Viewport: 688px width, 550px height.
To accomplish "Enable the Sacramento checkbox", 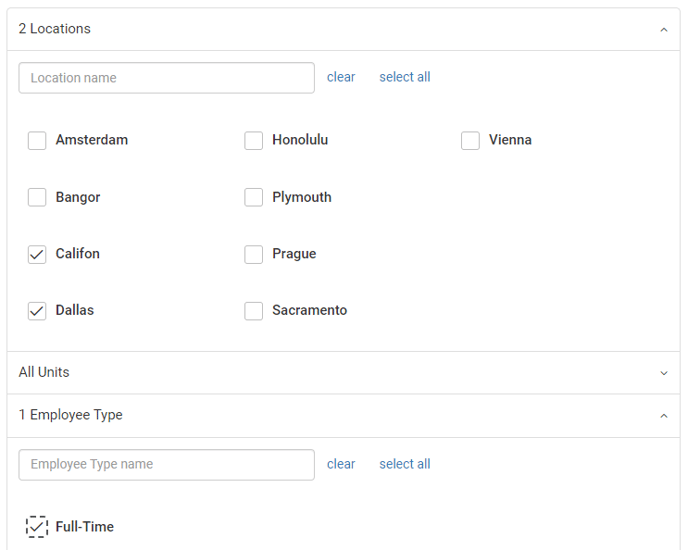I will click(254, 311).
